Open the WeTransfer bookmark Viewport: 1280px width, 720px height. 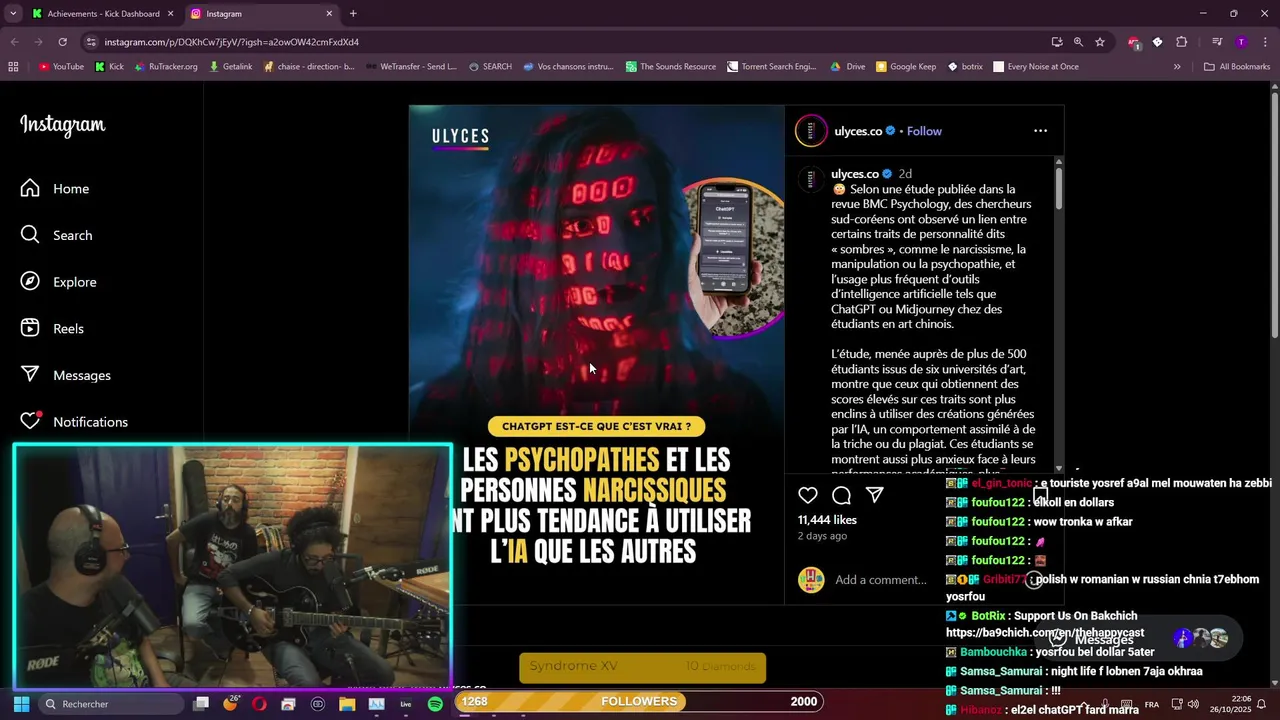tap(411, 67)
